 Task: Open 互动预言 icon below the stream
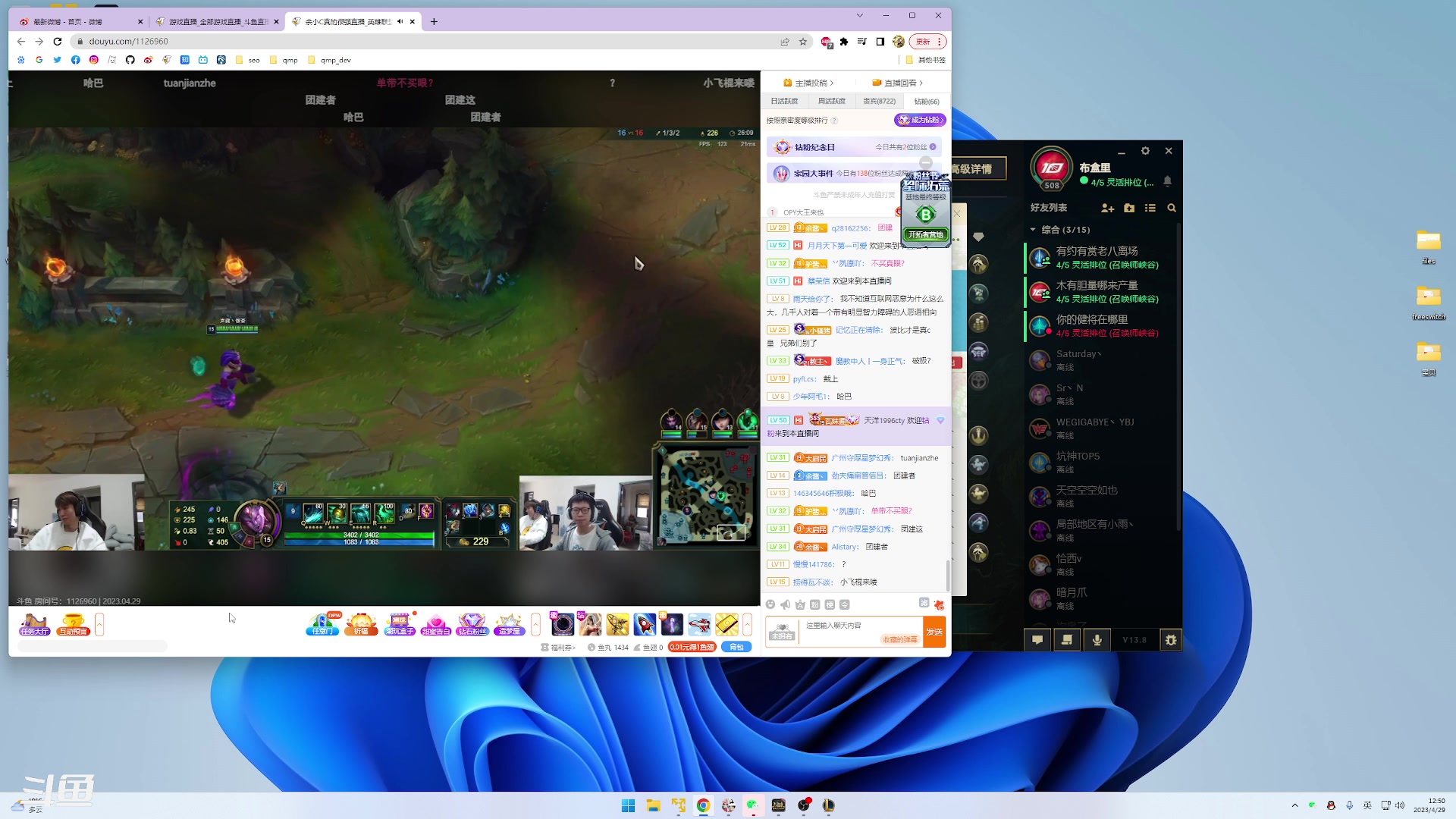tap(74, 624)
